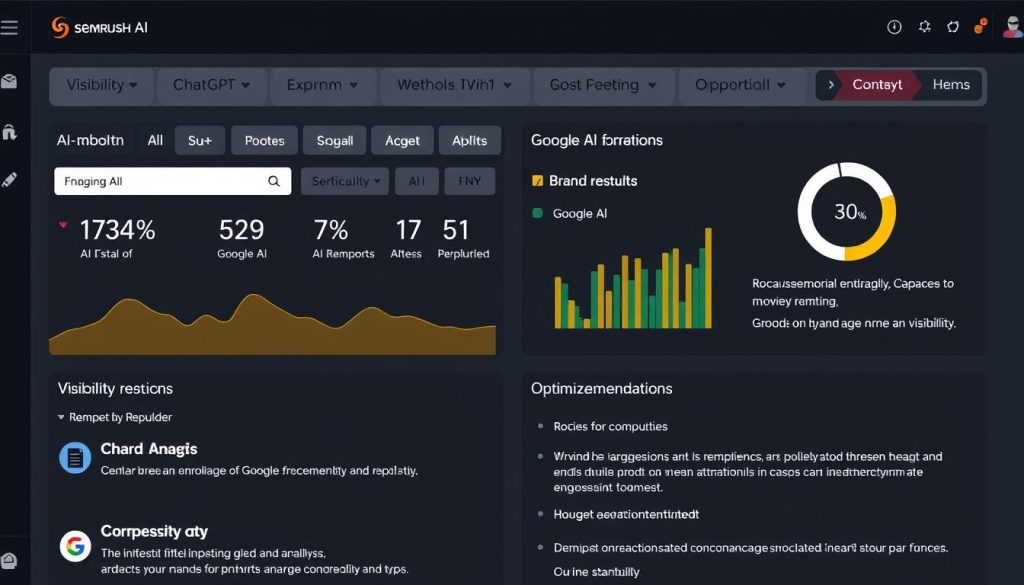
Task: Open the user profile avatar
Action: pos(1012,27)
